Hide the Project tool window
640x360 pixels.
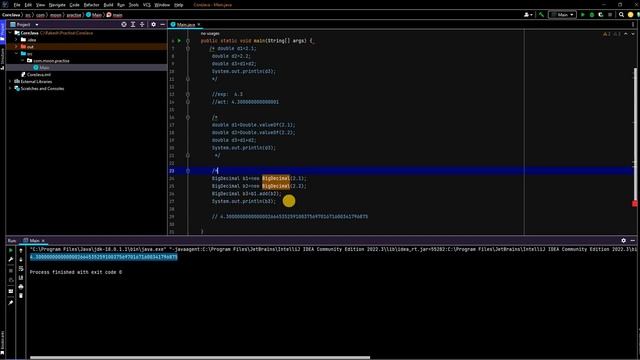click(x=162, y=24)
